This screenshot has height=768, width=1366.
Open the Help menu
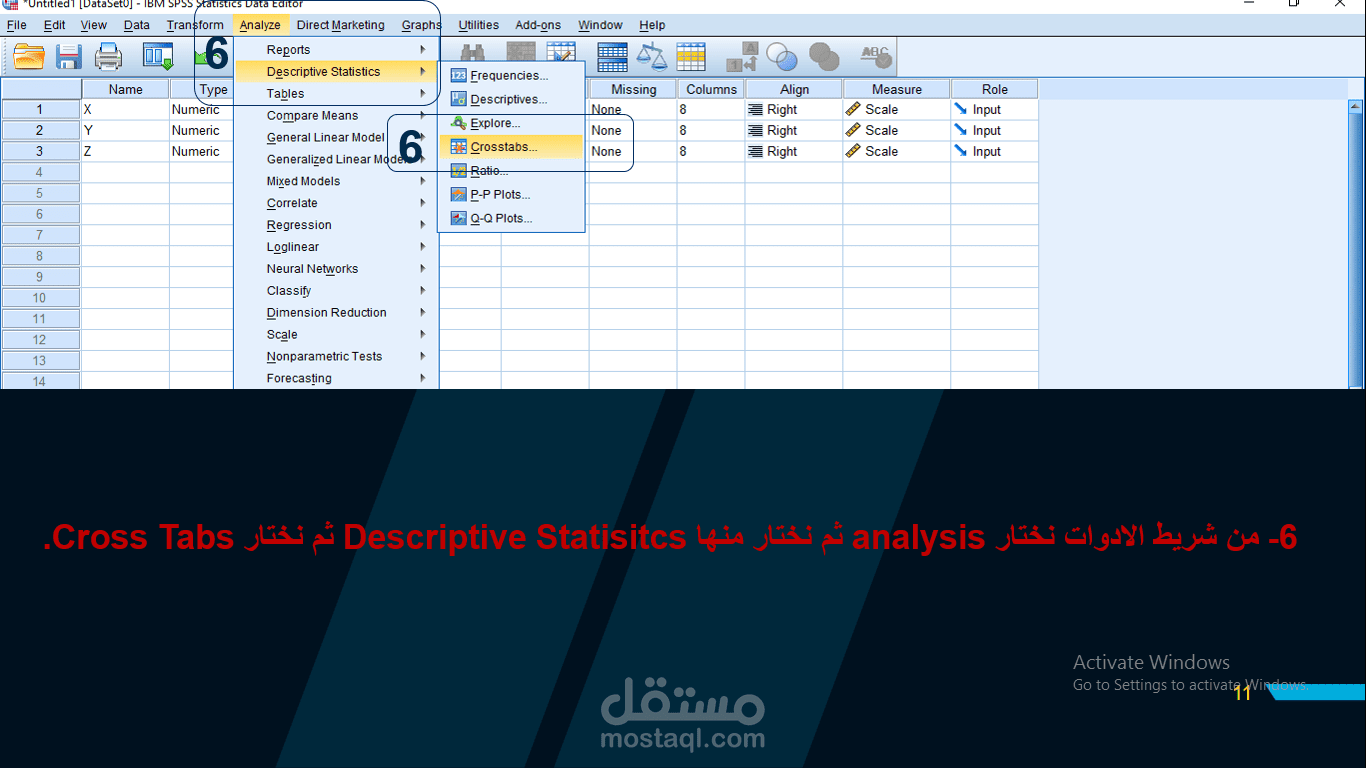[x=652, y=25]
